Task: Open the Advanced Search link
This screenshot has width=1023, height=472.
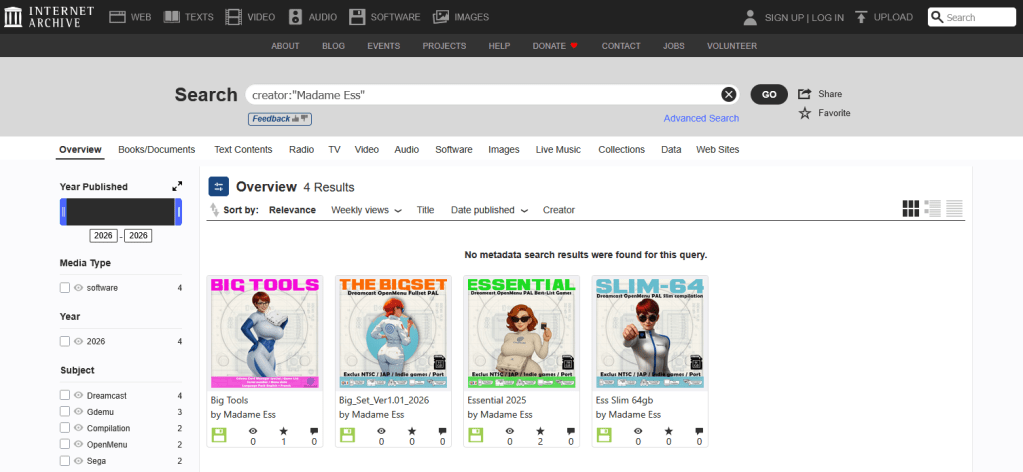Action: [701, 118]
